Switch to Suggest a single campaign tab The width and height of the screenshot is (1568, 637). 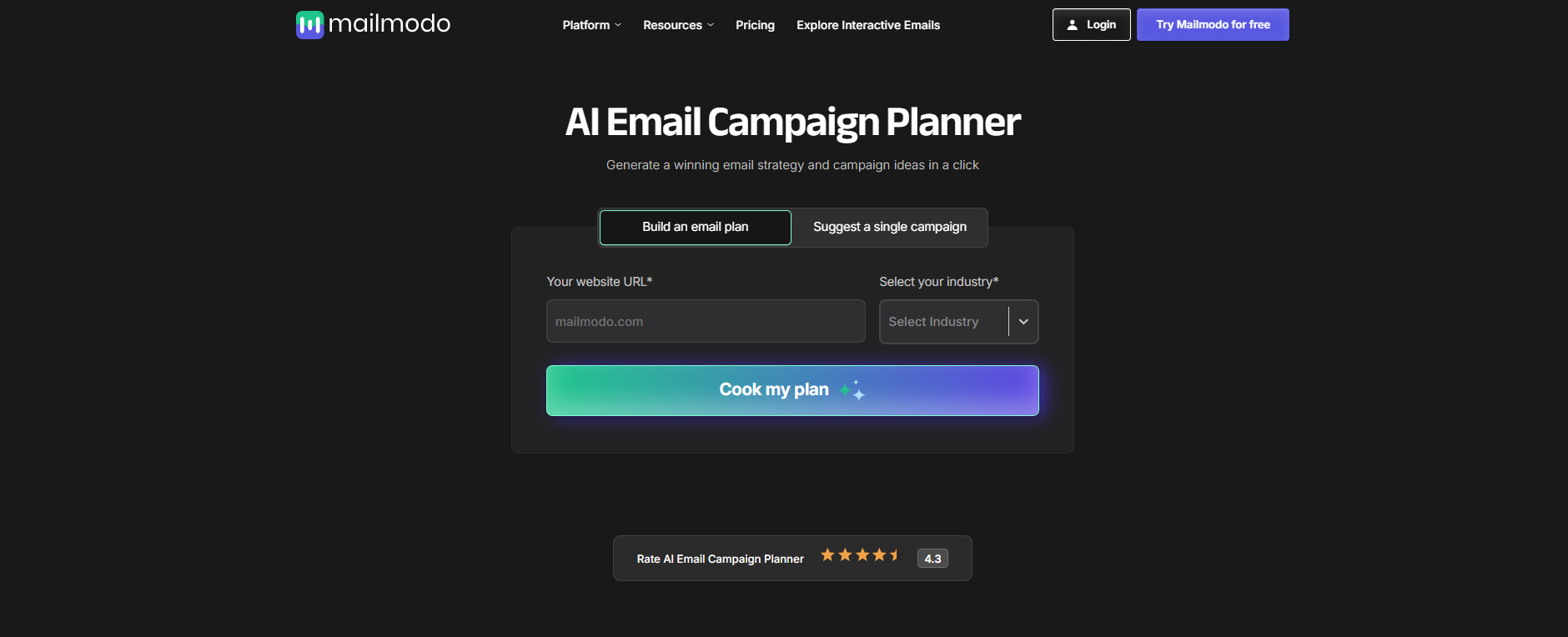(x=890, y=228)
